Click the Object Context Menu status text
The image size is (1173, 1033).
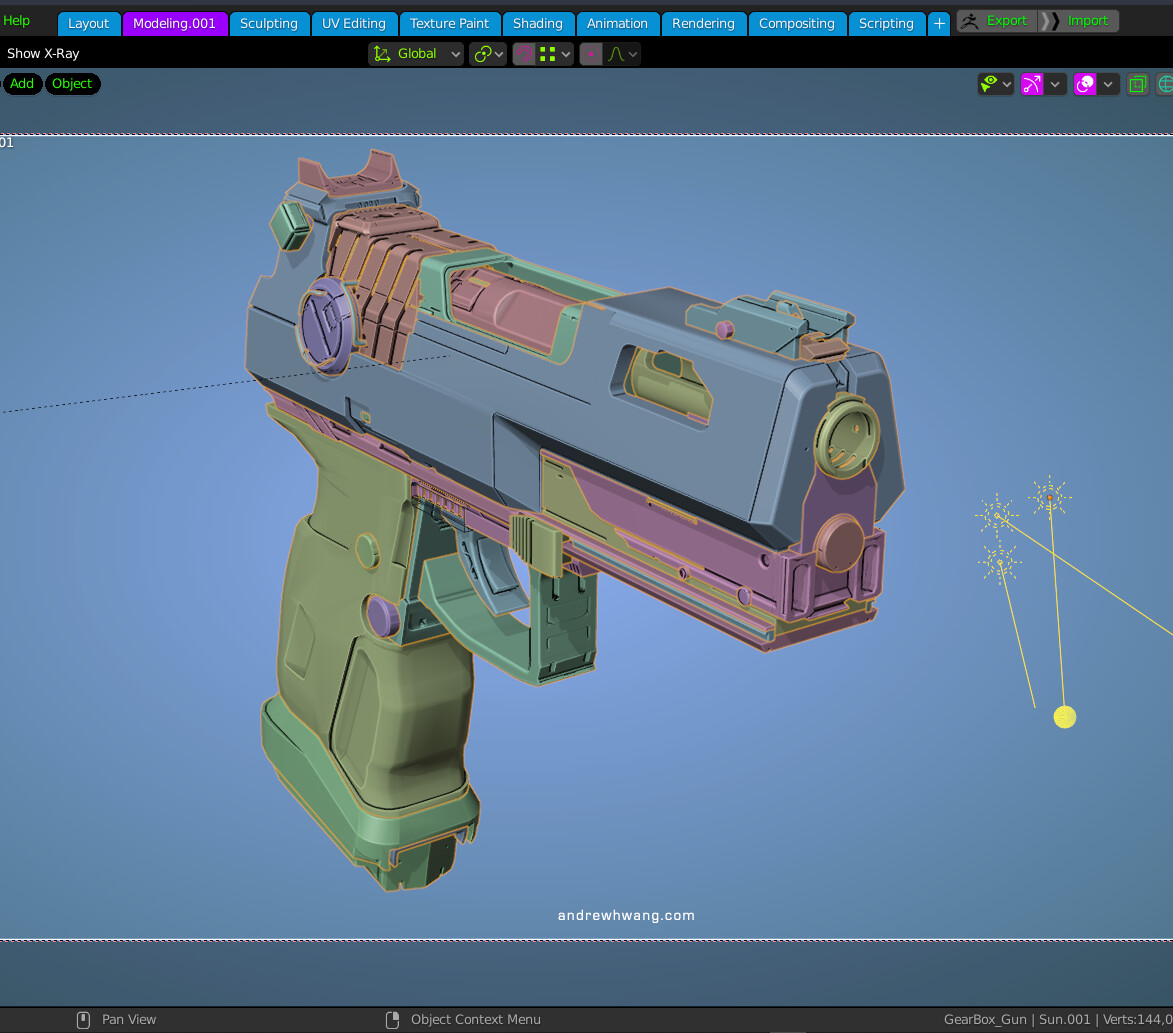(475, 1020)
